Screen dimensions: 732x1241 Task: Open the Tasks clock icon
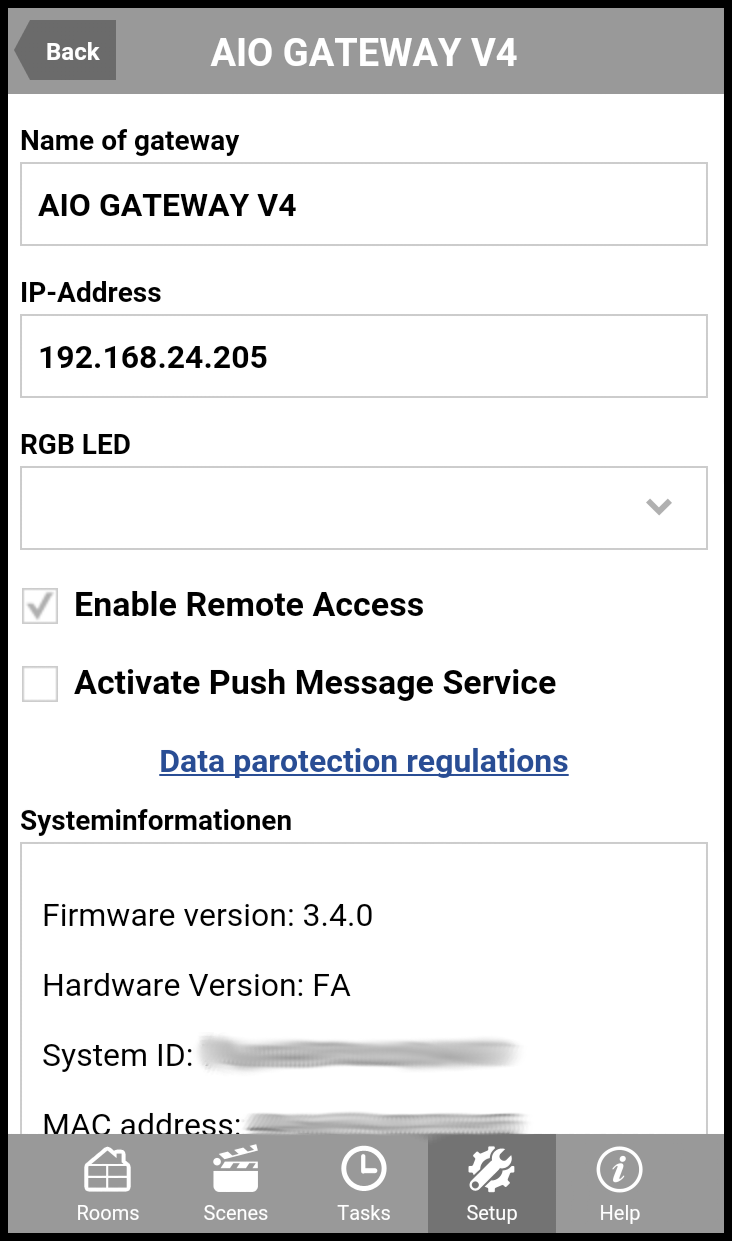tap(363, 1170)
